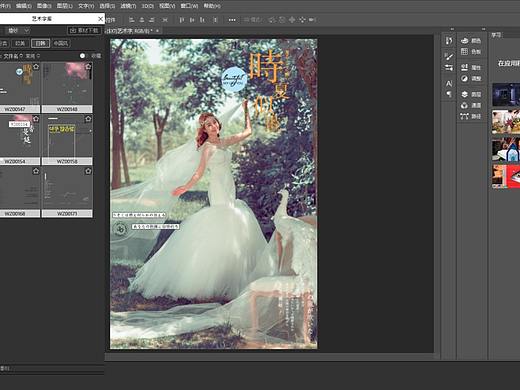Open the 图层 (Layer) menu
This screenshot has height=390, width=520.
pyautogui.click(x=65, y=6)
